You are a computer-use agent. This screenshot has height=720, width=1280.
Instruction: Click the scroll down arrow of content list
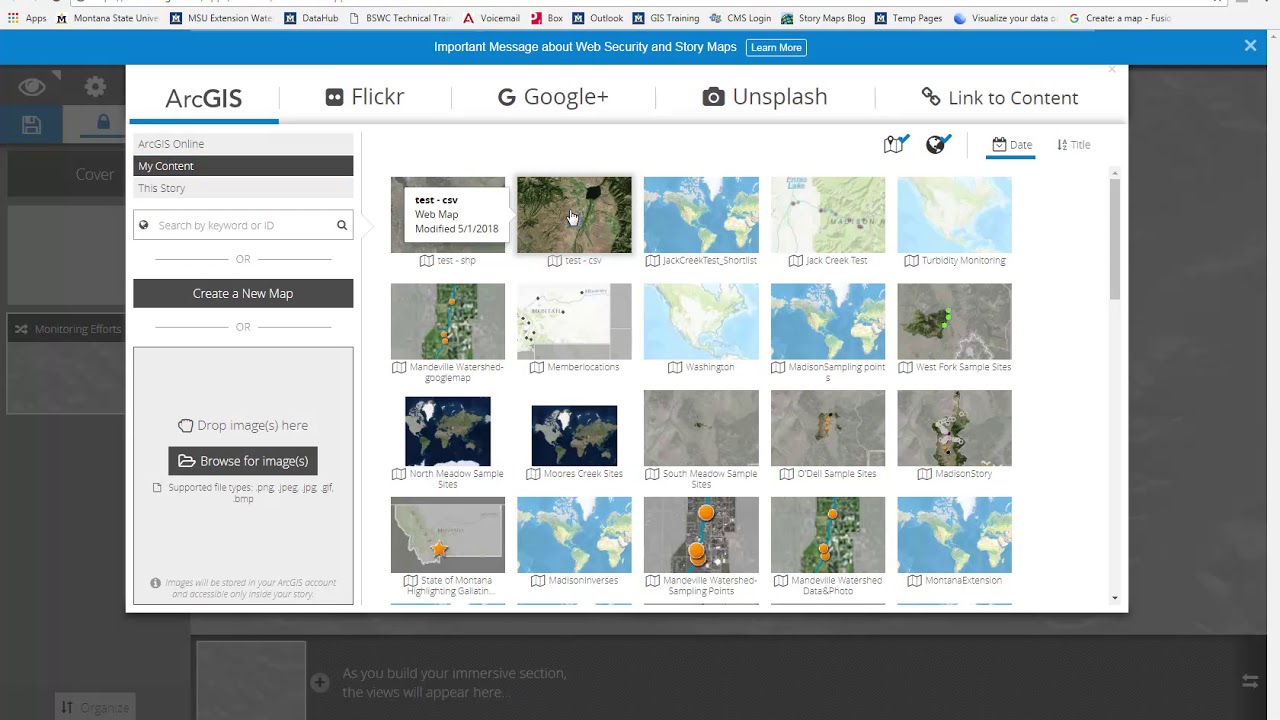1115,598
